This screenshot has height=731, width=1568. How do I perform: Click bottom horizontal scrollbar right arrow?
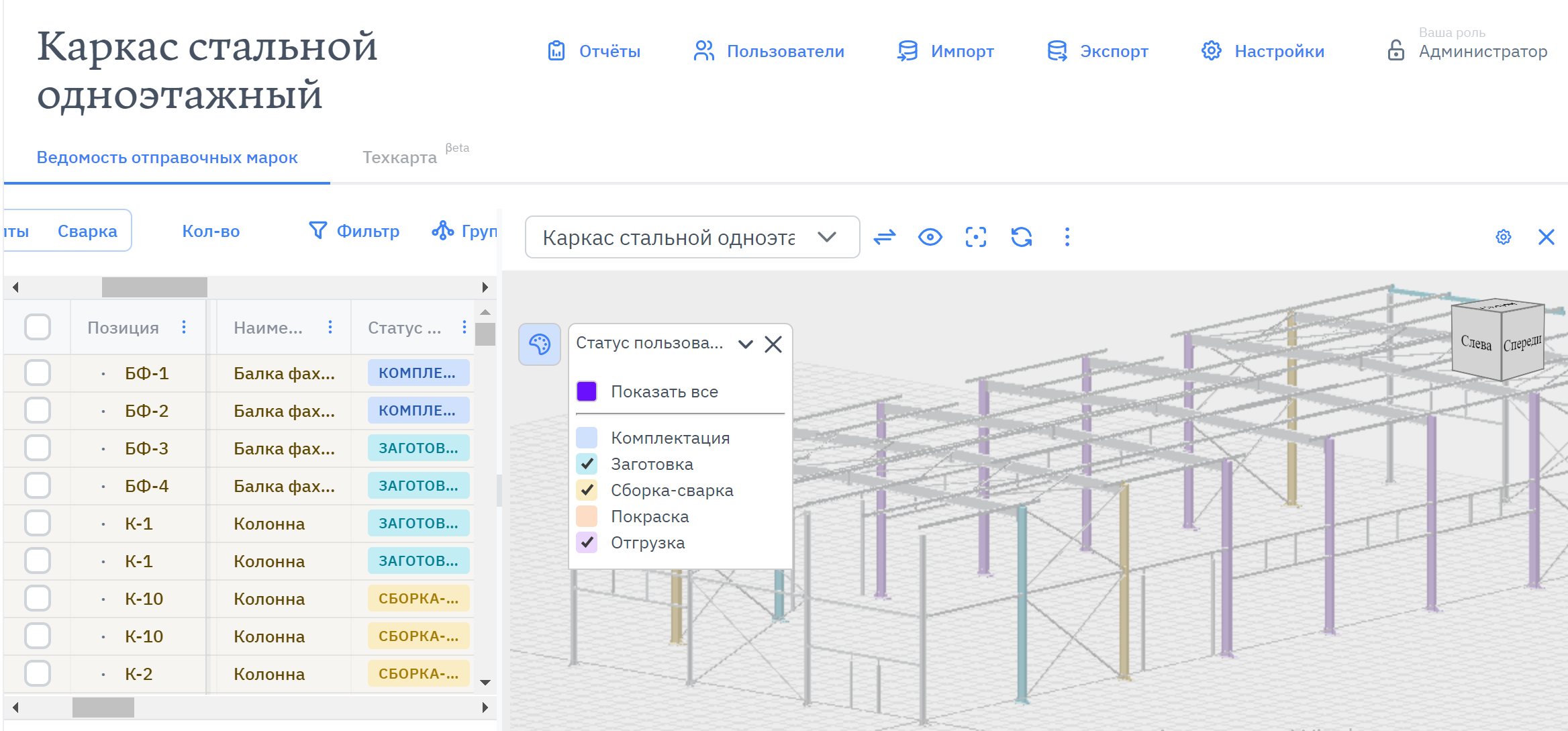[485, 708]
